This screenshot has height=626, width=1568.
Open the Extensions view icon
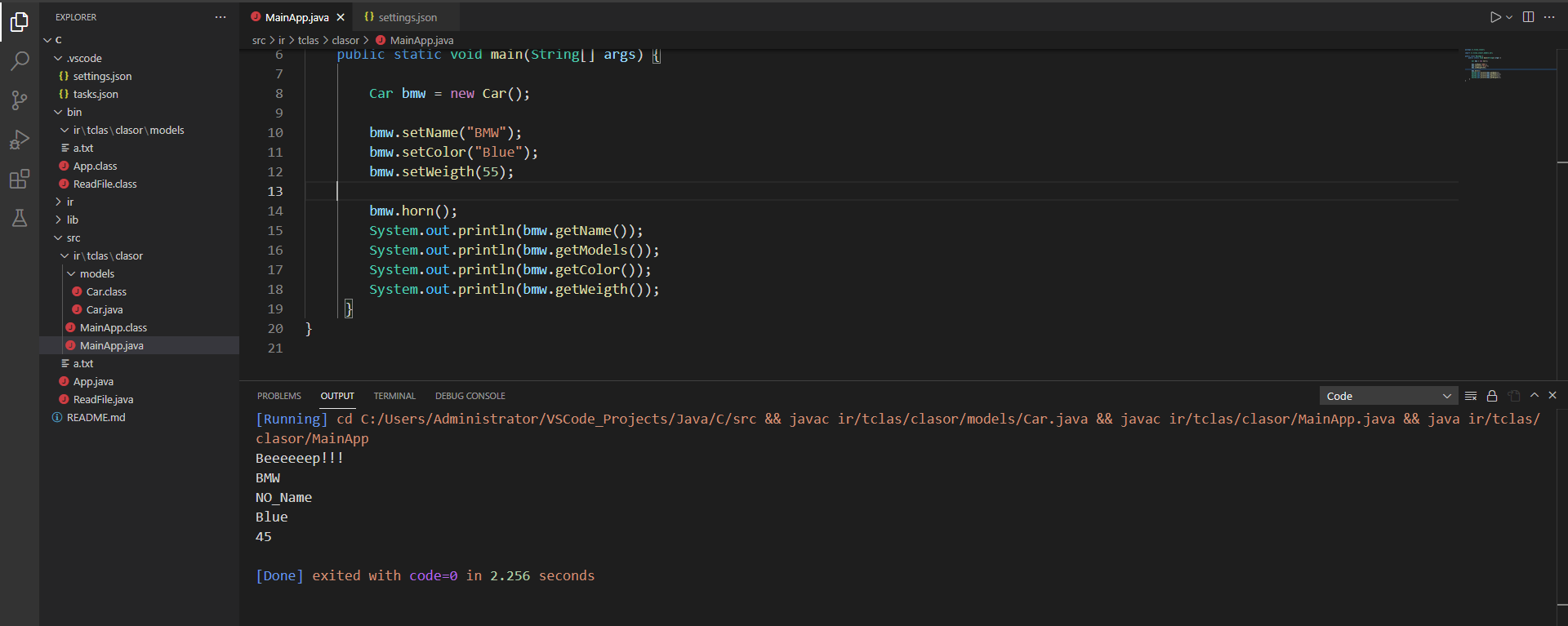(20, 179)
